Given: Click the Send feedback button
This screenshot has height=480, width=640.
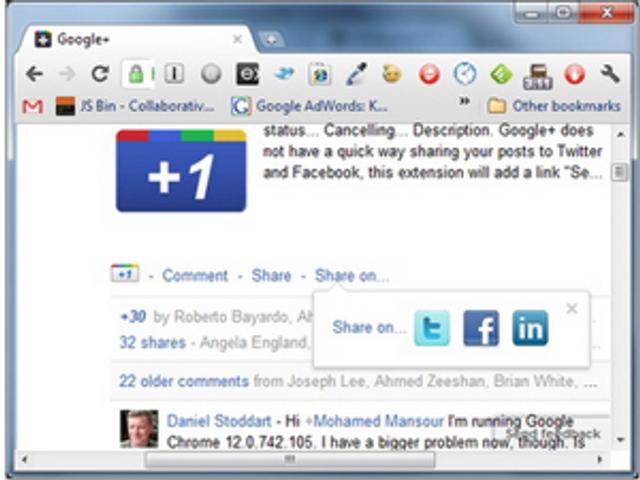Looking at the screenshot, I should [x=552, y=433].
